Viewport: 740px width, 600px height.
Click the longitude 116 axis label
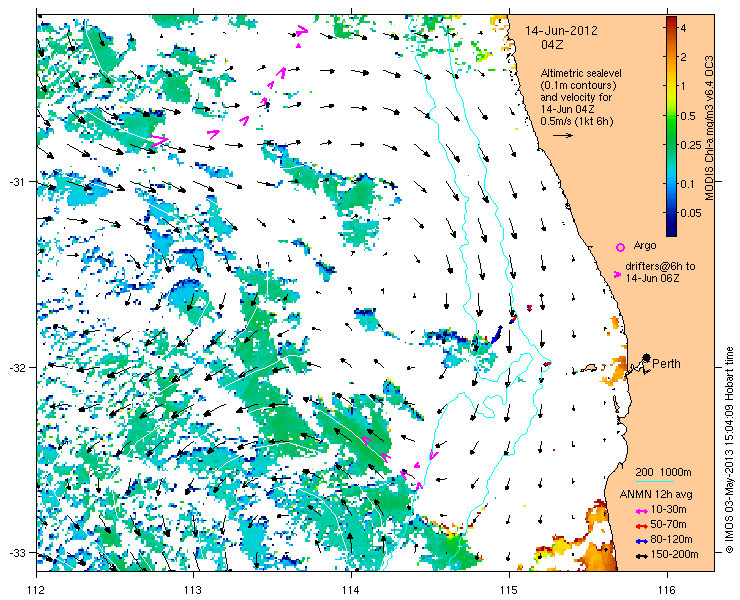[667, 590]
